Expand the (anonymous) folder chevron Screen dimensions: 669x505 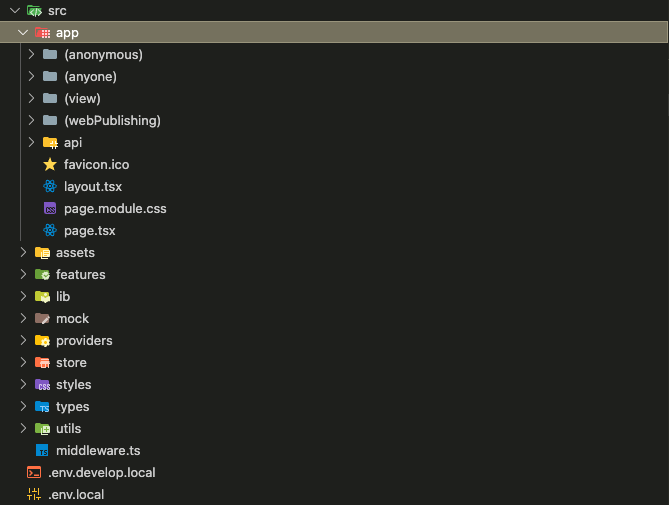[31, 54]
